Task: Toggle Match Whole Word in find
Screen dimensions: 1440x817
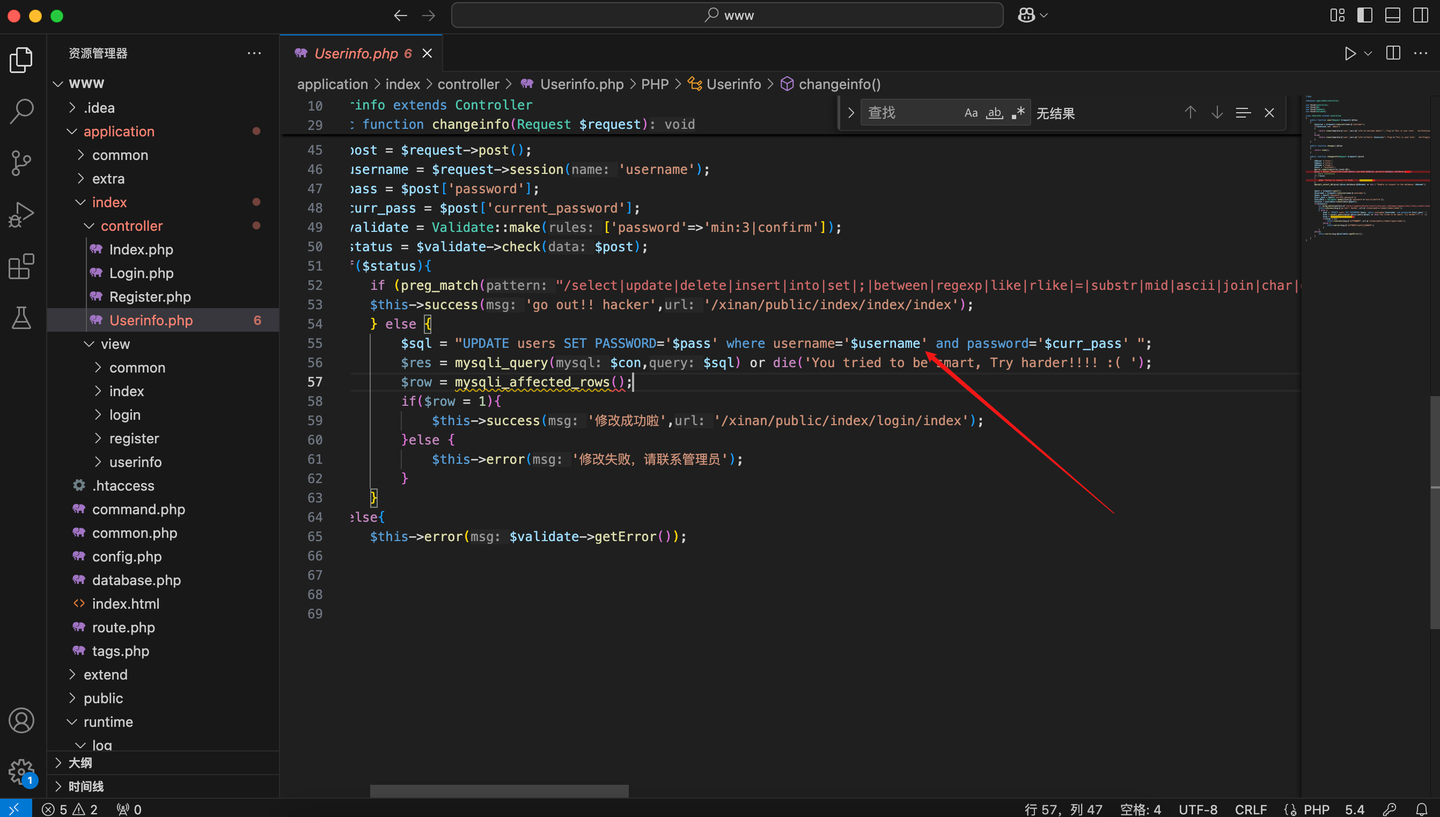Action: pos(994,113)
